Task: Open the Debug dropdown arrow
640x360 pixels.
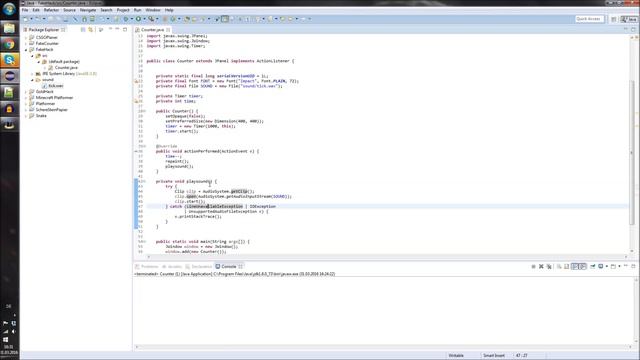Action: (131, 19)
